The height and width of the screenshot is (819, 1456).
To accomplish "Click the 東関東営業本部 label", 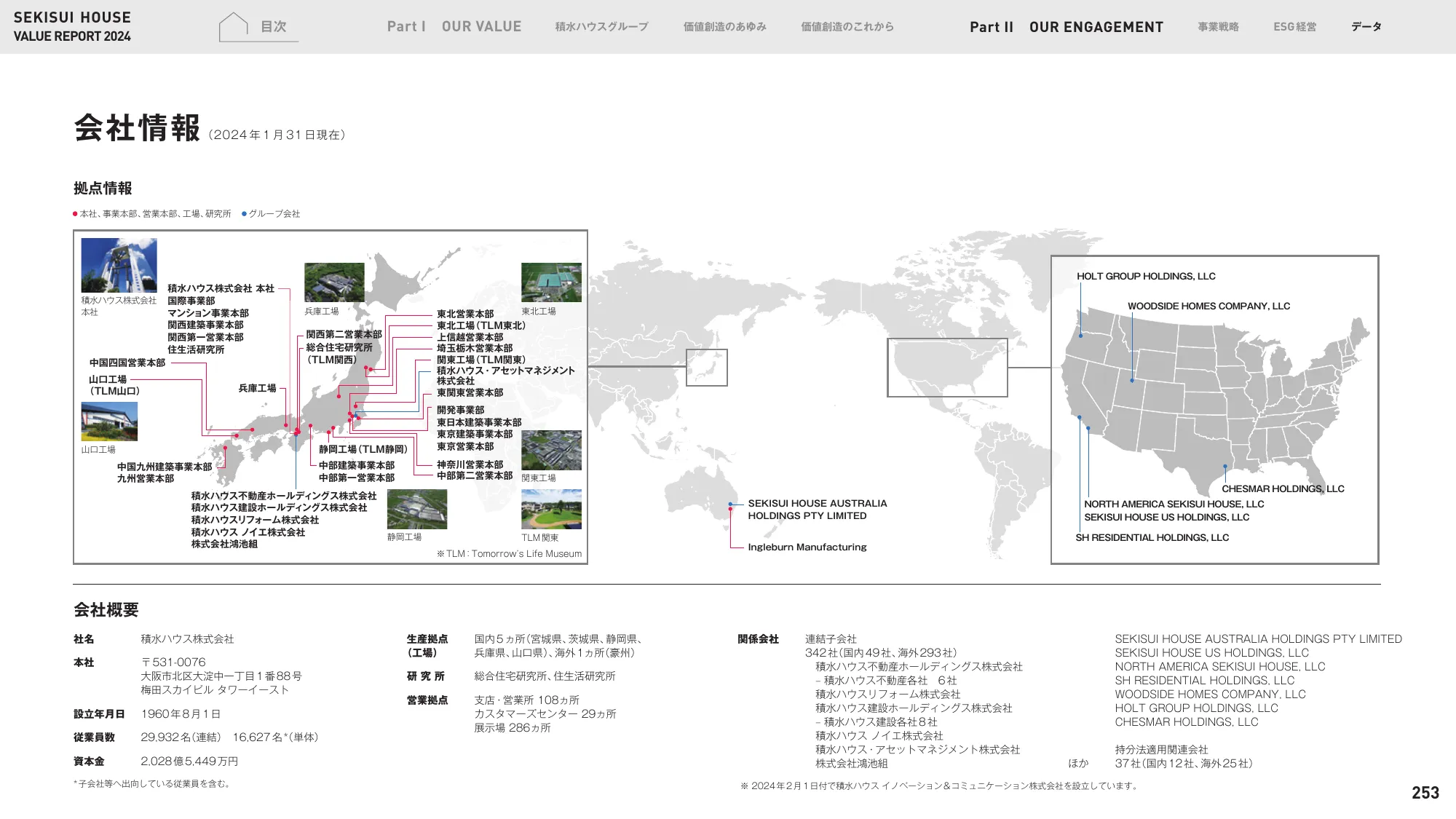I will [470, 393].
